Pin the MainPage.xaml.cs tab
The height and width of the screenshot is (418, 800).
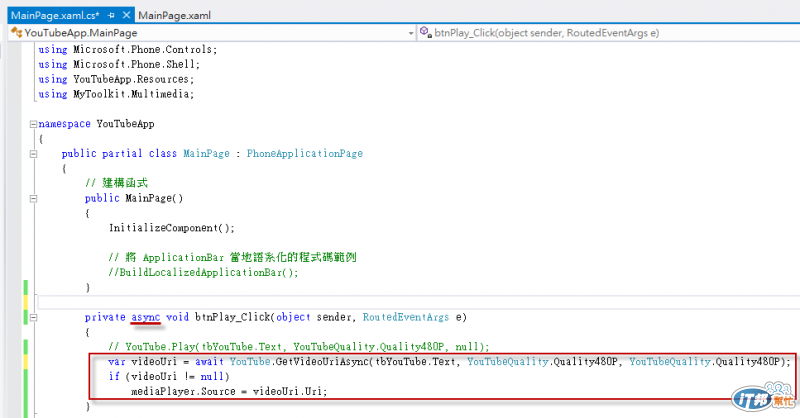pos(111,15)
